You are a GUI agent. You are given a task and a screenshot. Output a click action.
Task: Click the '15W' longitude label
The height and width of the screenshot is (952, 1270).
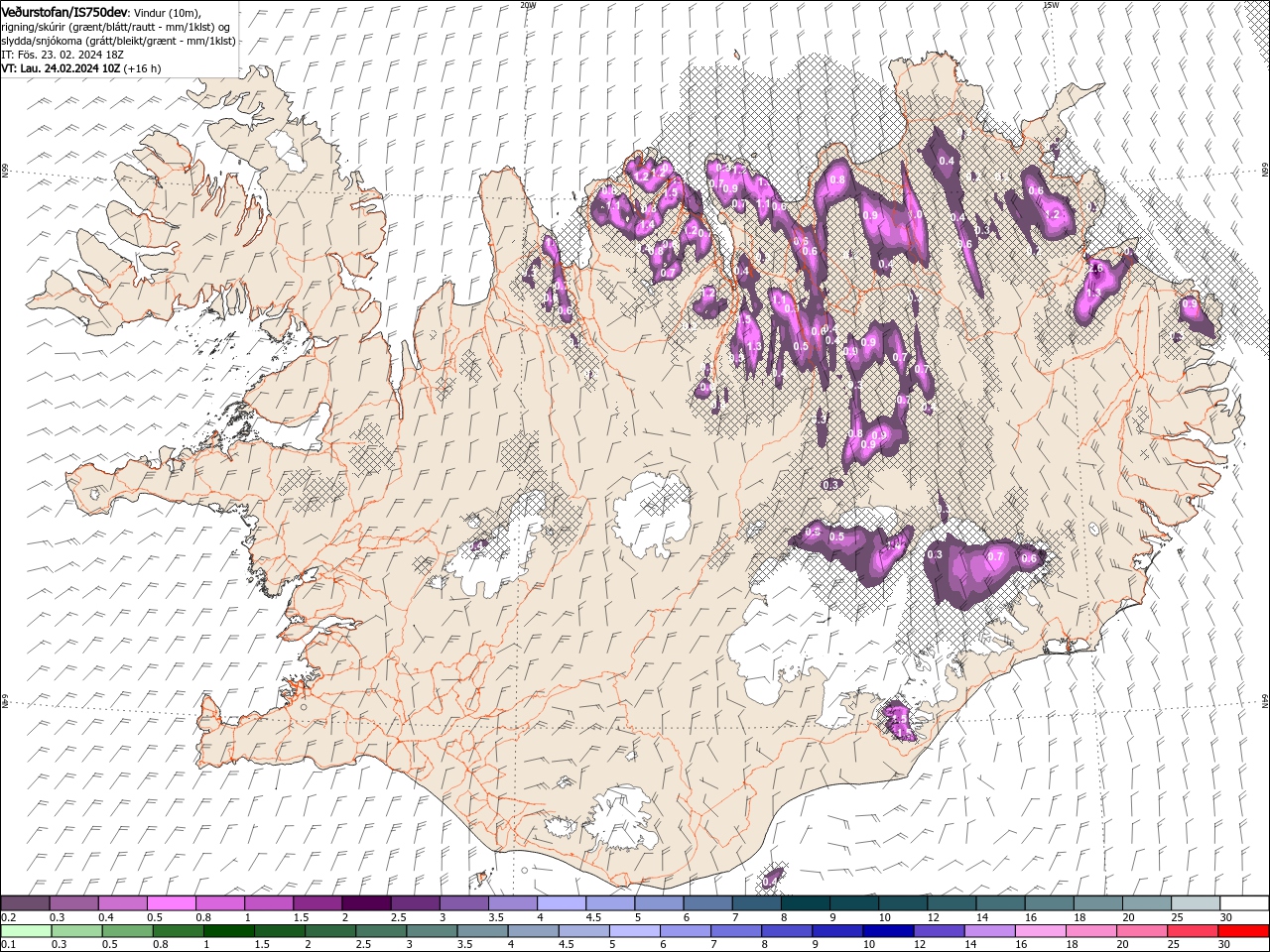click(x=1051, y=5)
